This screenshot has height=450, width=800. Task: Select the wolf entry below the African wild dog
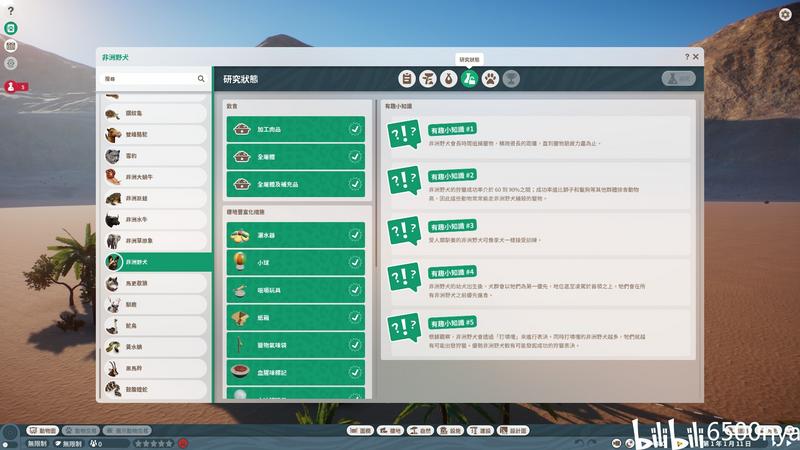tap(155, 283)
